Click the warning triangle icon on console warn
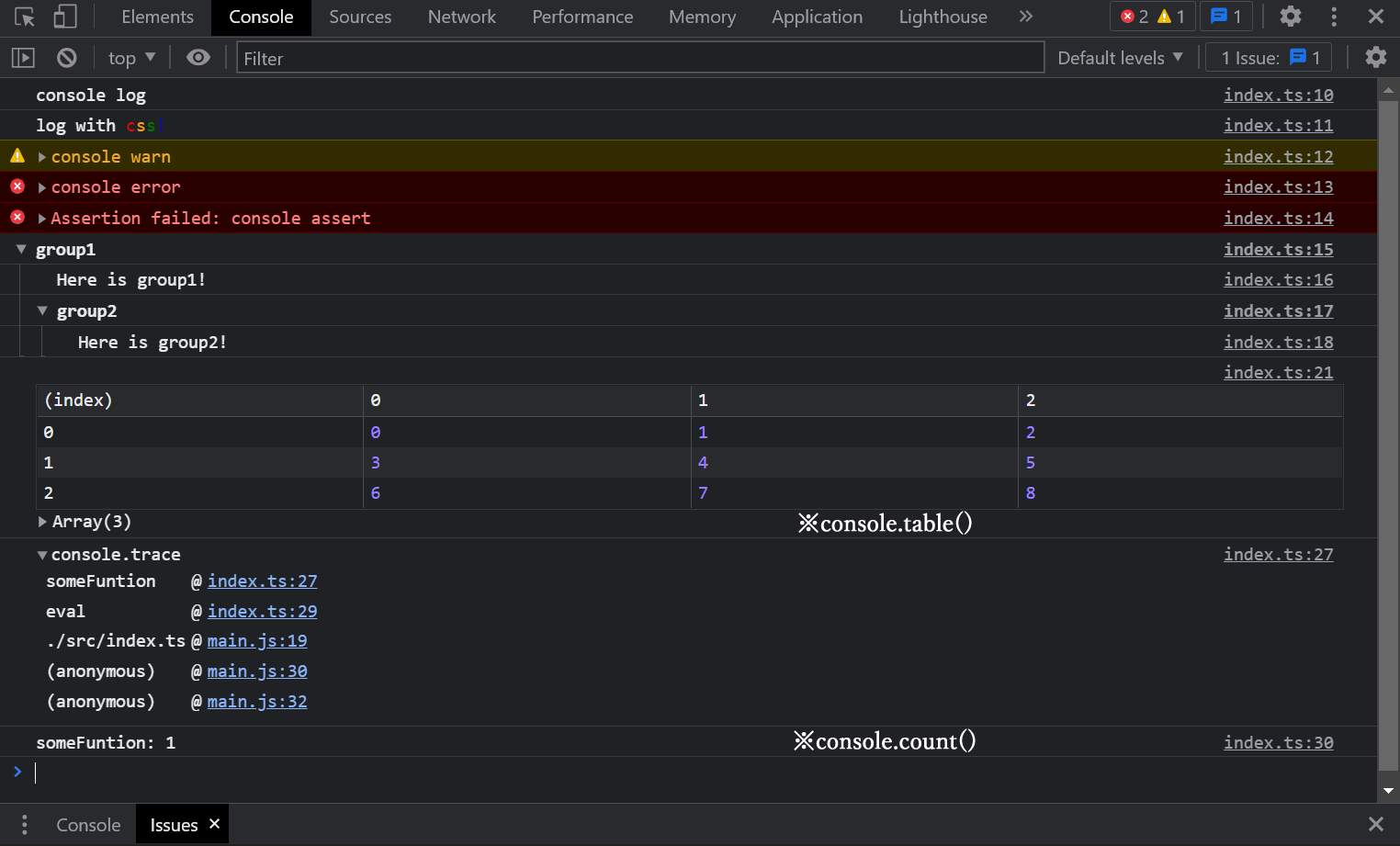Screen dimensions: 1400x846 pos(17,156)
